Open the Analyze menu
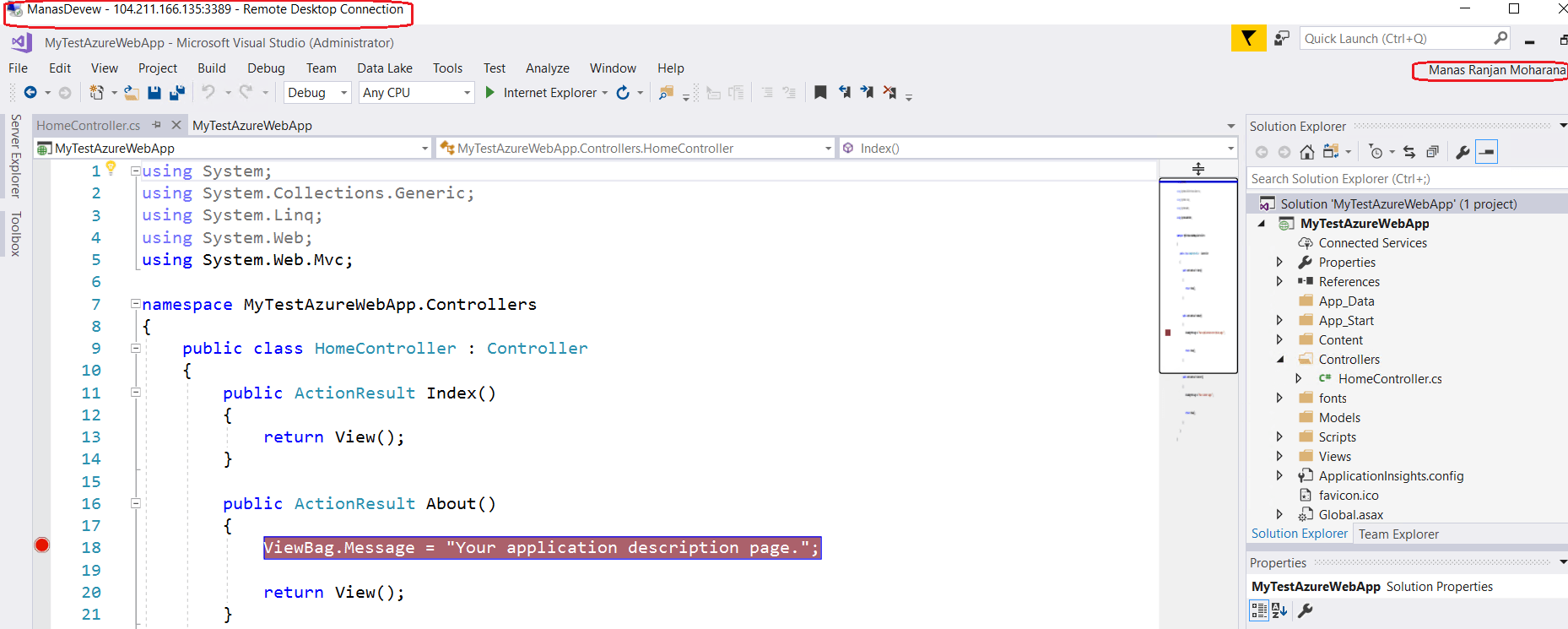 click(548, 68)
